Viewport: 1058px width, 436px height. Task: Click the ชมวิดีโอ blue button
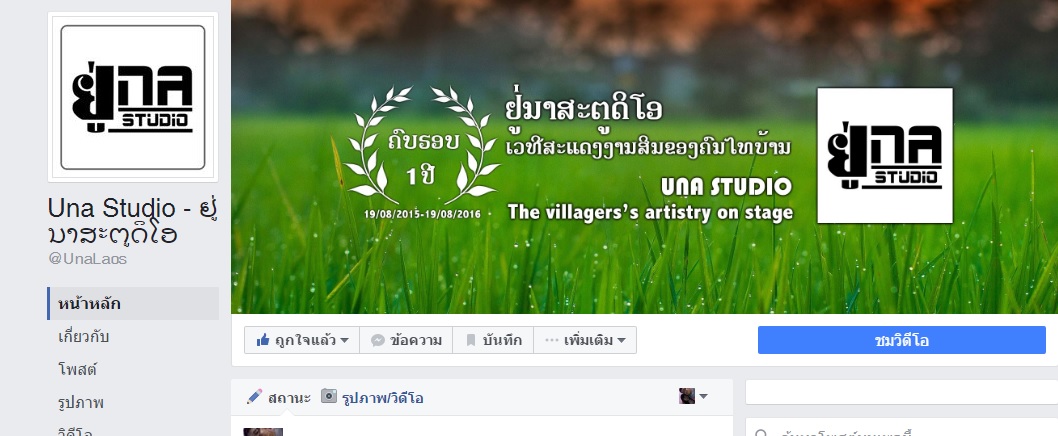click(x=901, y=340)
